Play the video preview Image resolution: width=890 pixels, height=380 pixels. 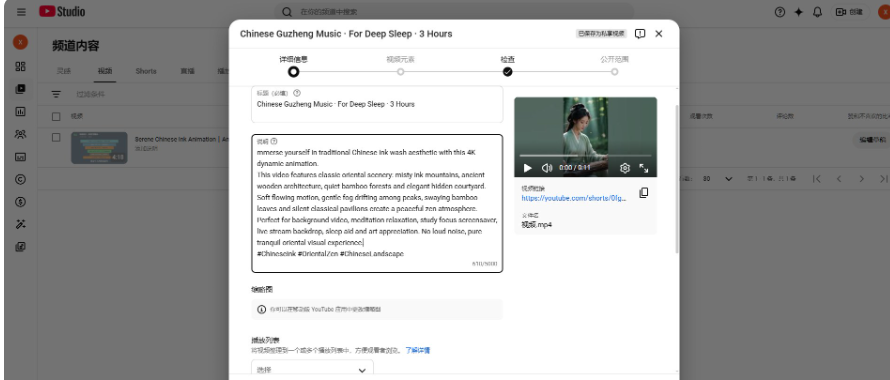527,168
